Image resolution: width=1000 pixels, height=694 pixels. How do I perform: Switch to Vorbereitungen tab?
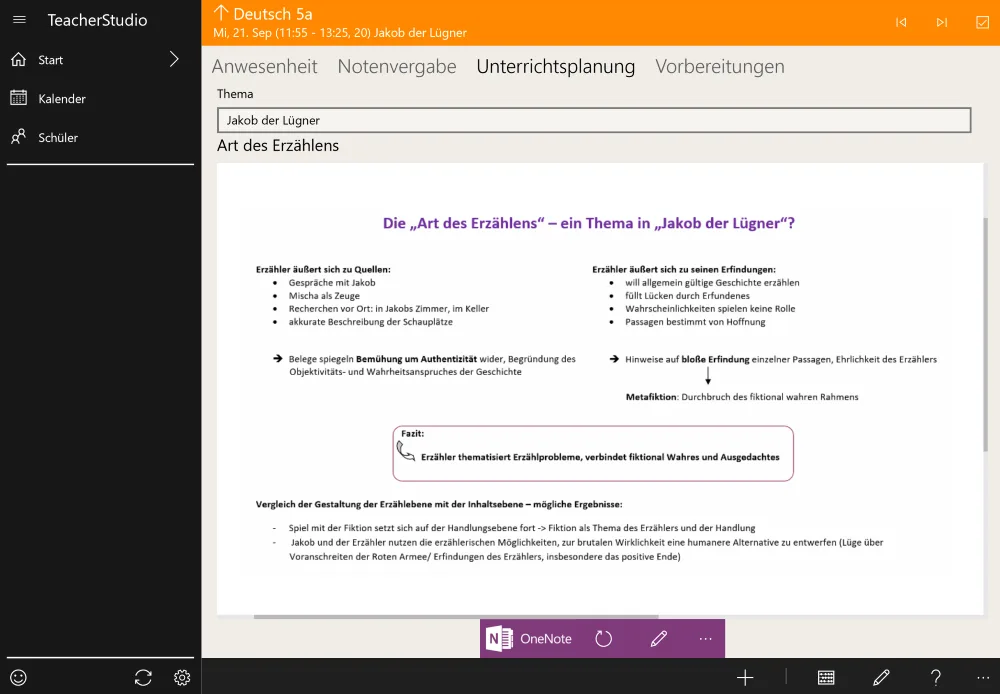pyautogui.click(x=720, y=66)
